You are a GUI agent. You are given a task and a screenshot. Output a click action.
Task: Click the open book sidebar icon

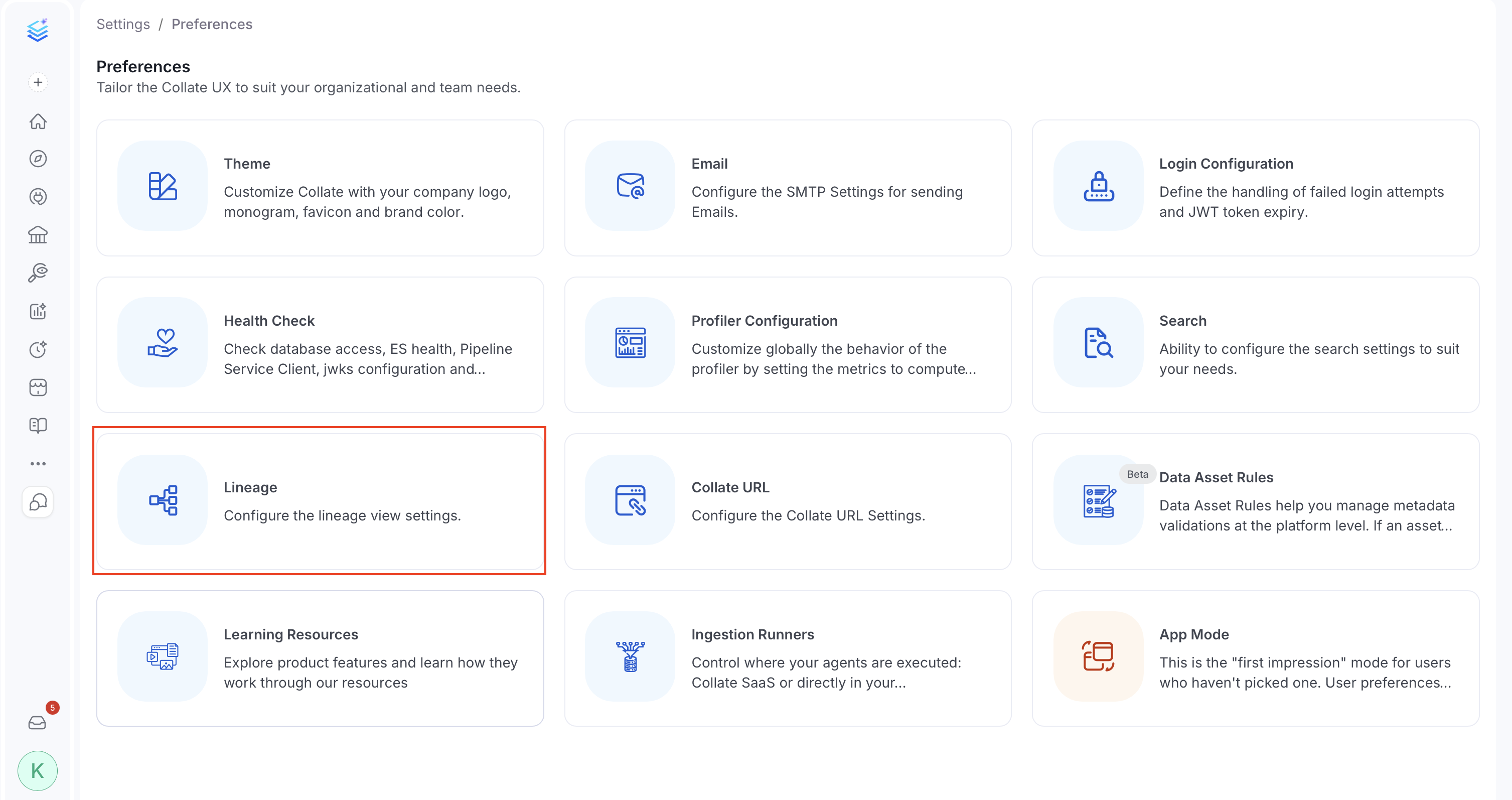point(38,425)
